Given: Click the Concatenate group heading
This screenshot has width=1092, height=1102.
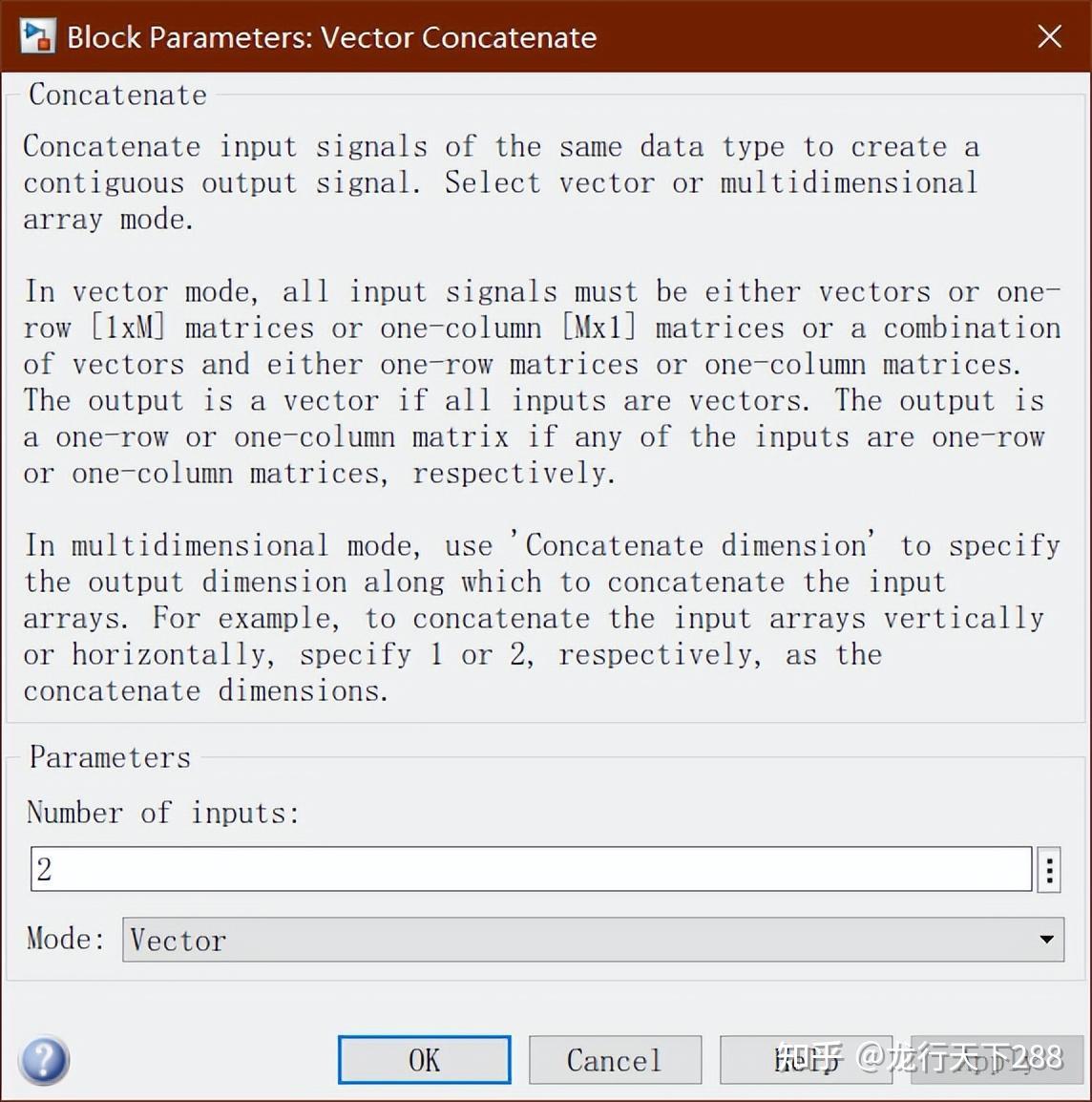Looking at the screenshot, I should 117,95.
